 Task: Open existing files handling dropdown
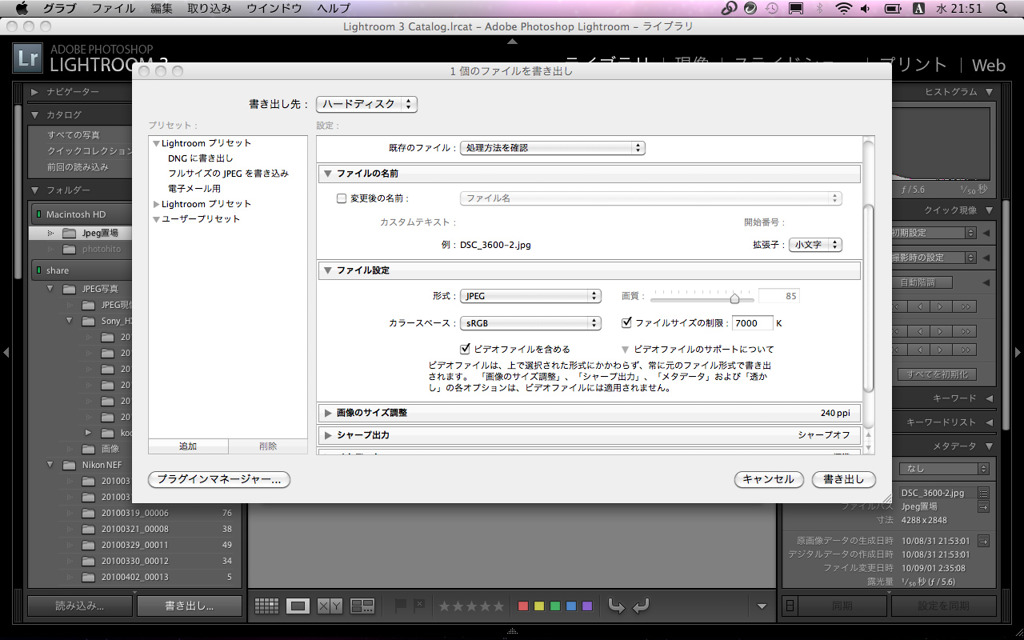tap(552, 148)
